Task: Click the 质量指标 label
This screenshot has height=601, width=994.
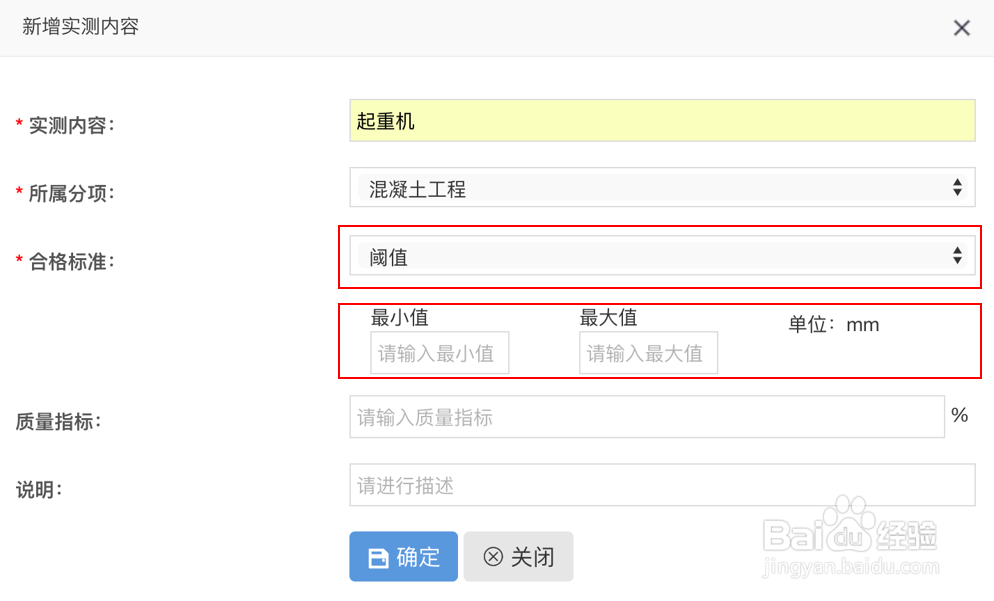Action: point(59,423)
